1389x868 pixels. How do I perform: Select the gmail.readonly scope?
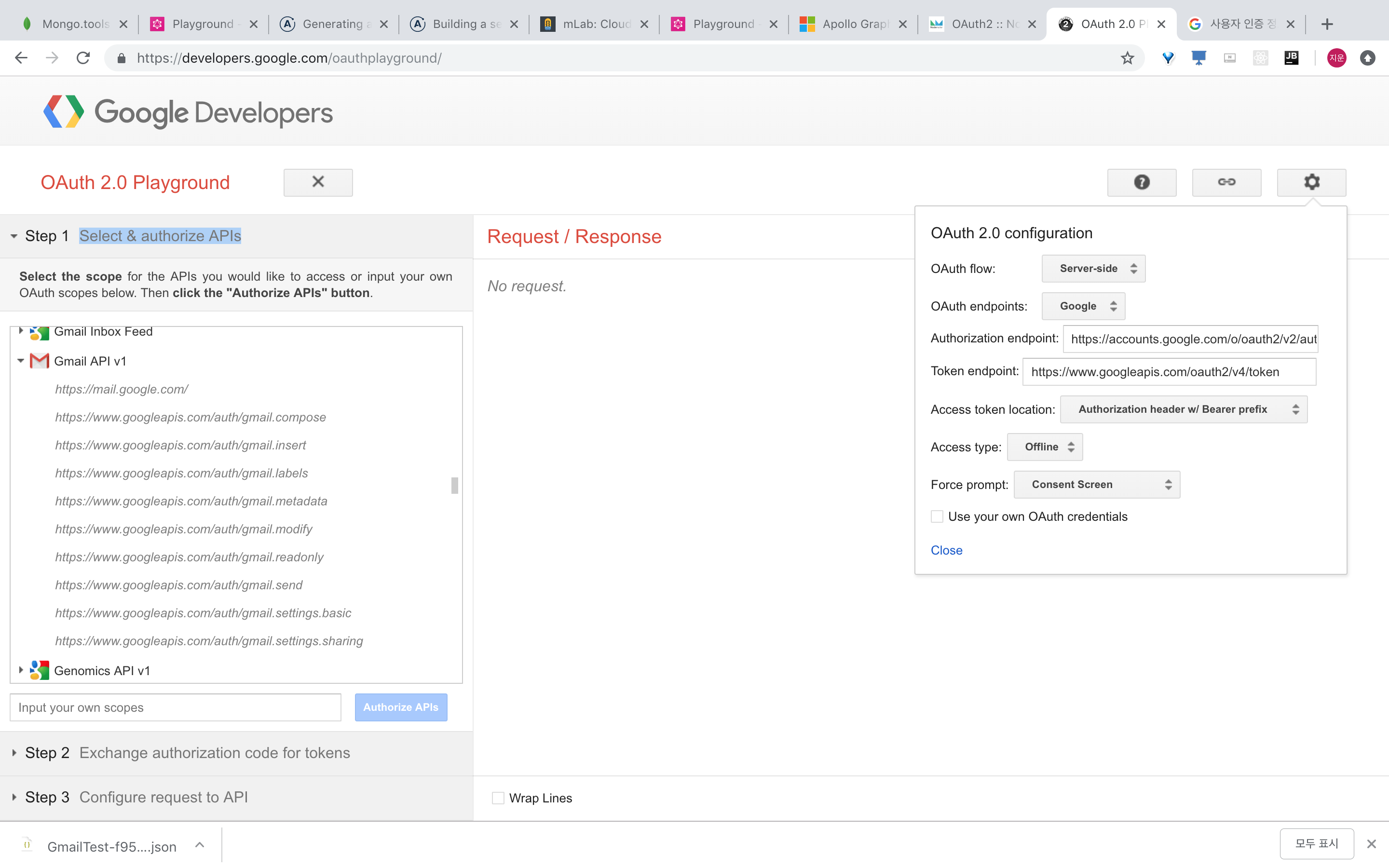[189, 557]
